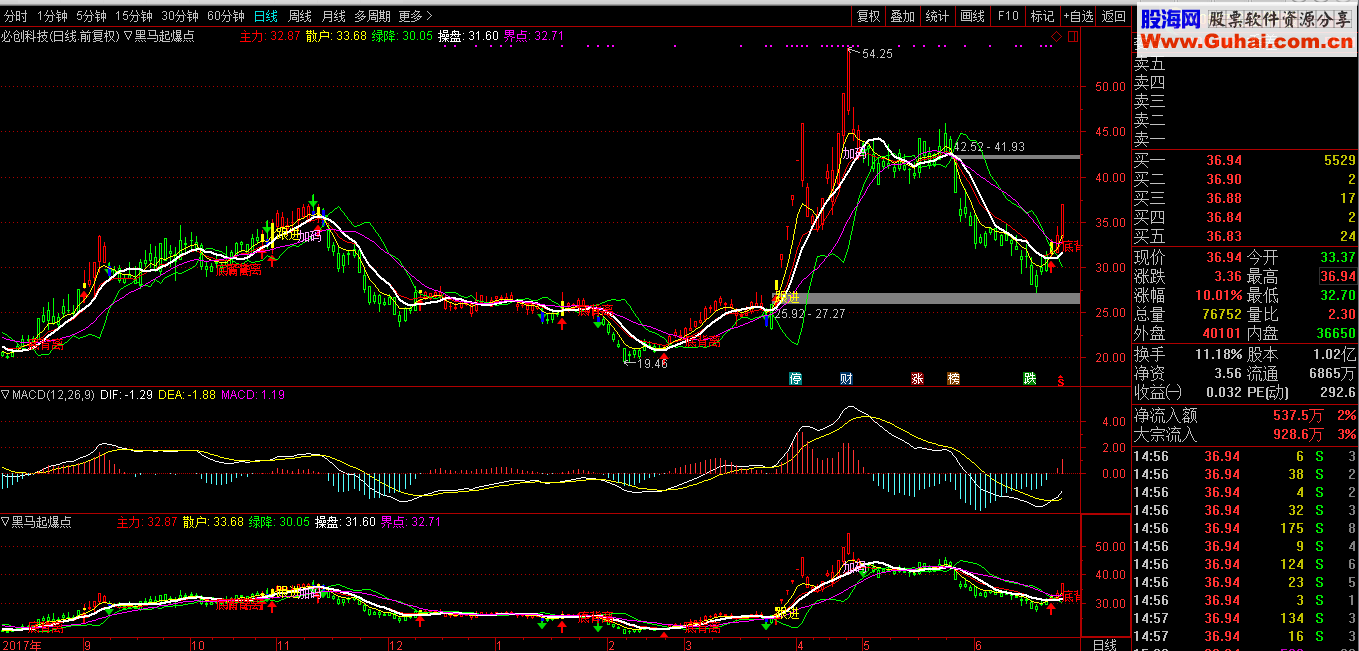Click the 跌 drop marker icon

1030,379
